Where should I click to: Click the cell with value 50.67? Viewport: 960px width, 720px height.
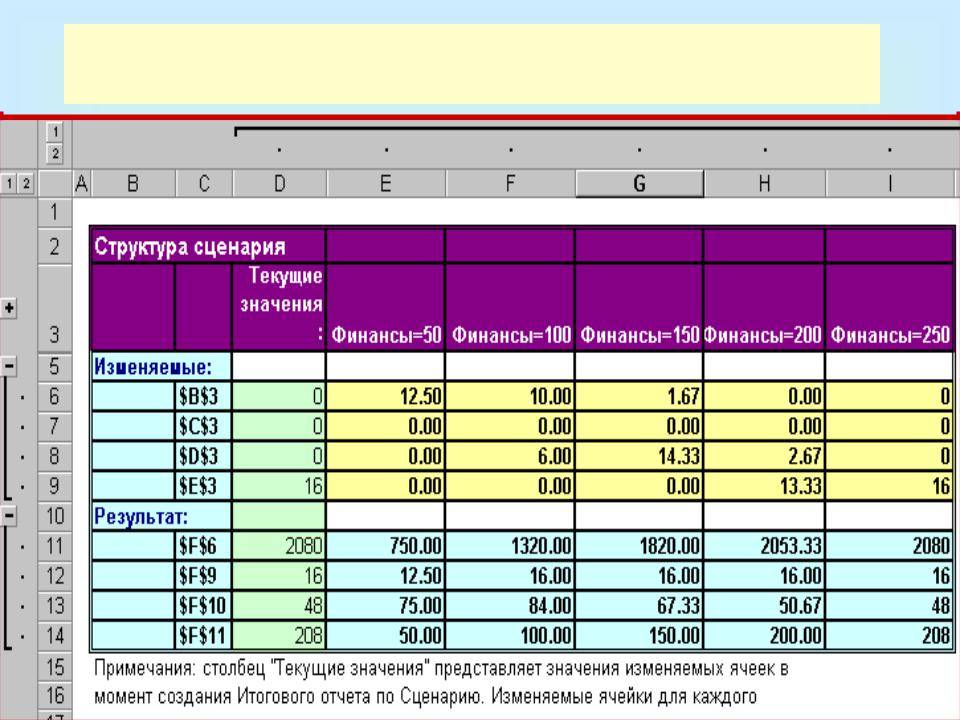(764, 606)
